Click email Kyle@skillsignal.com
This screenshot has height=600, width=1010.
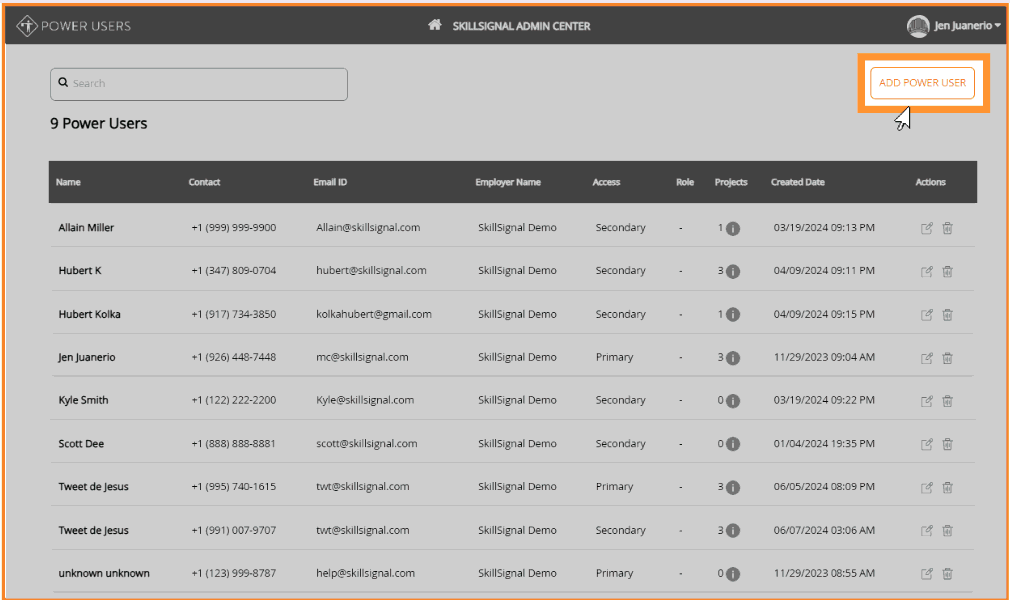[x=365, y=400]
